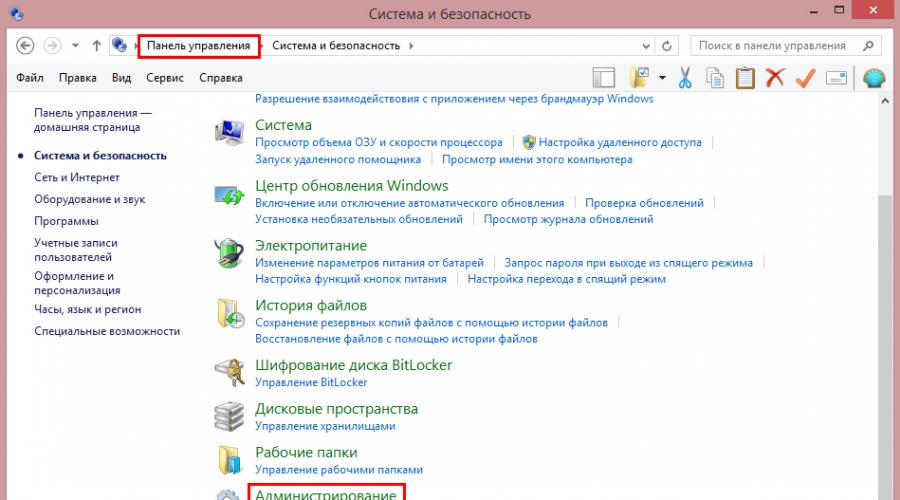Screen dimensions: 900x500
Task: Open Панель управления домашняя страница link
Action: coord(92,120)
